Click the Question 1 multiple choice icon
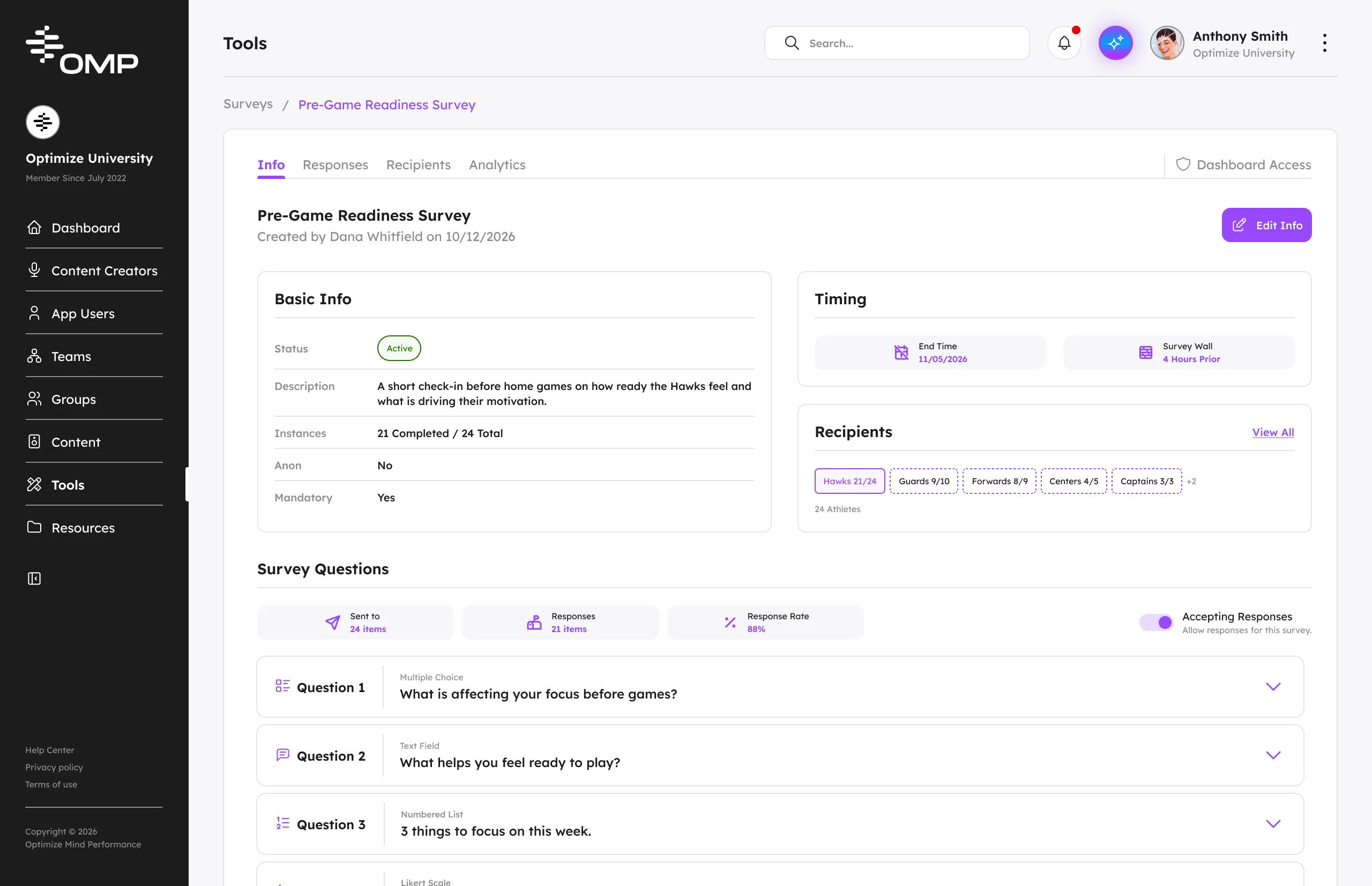The image size is (1372, 886). pos(282,686)
